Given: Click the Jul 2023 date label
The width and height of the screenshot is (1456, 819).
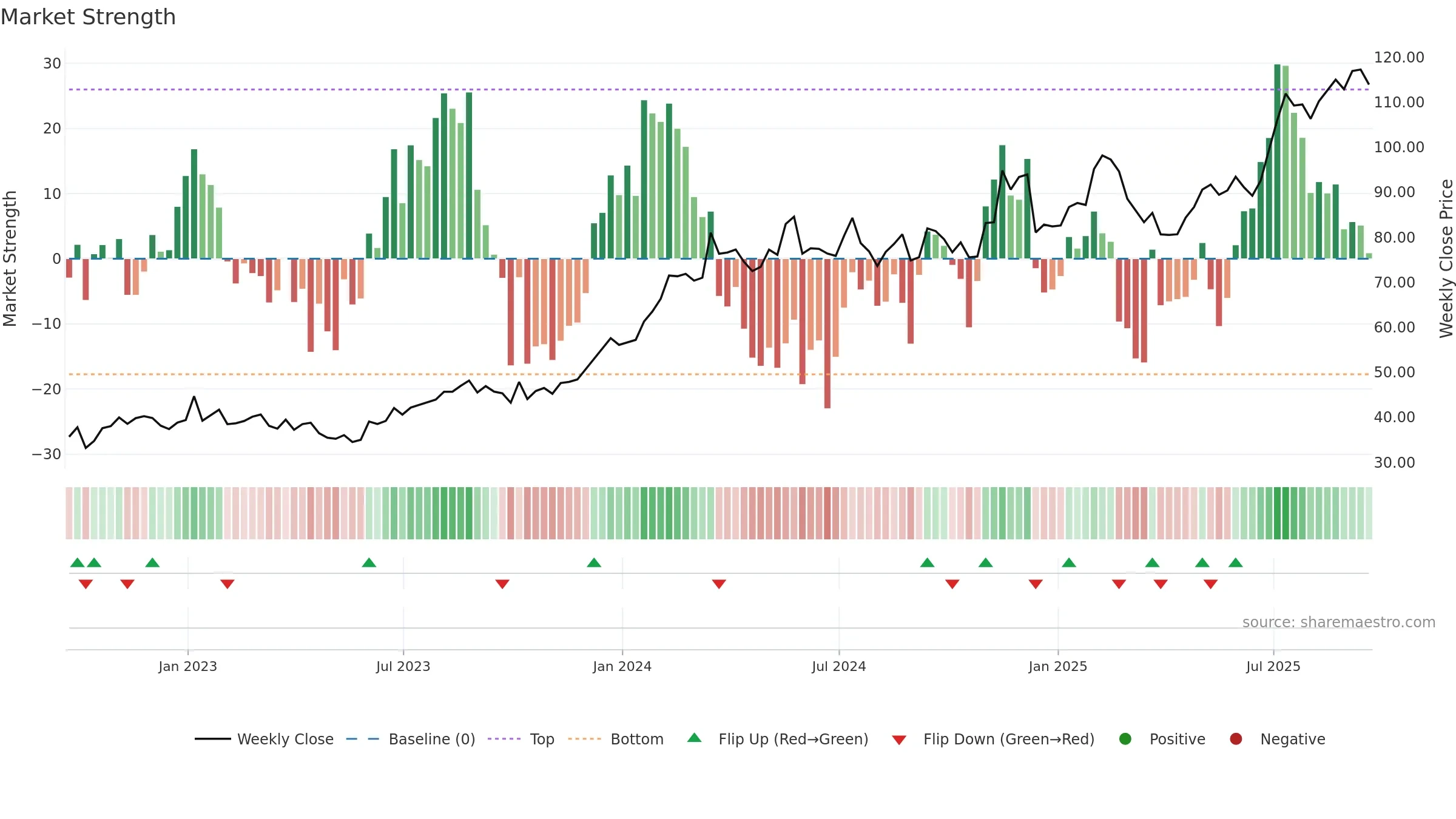Looking at the screenshot, I should 403,666.
